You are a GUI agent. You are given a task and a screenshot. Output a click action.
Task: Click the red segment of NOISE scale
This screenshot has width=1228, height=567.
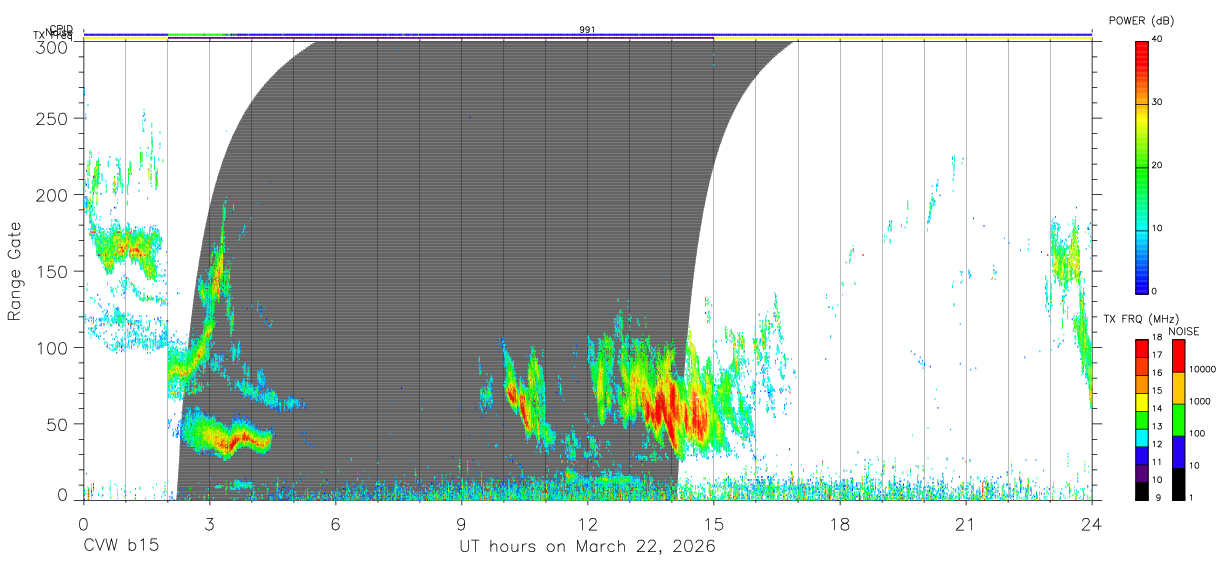(x=1177, y=355)
